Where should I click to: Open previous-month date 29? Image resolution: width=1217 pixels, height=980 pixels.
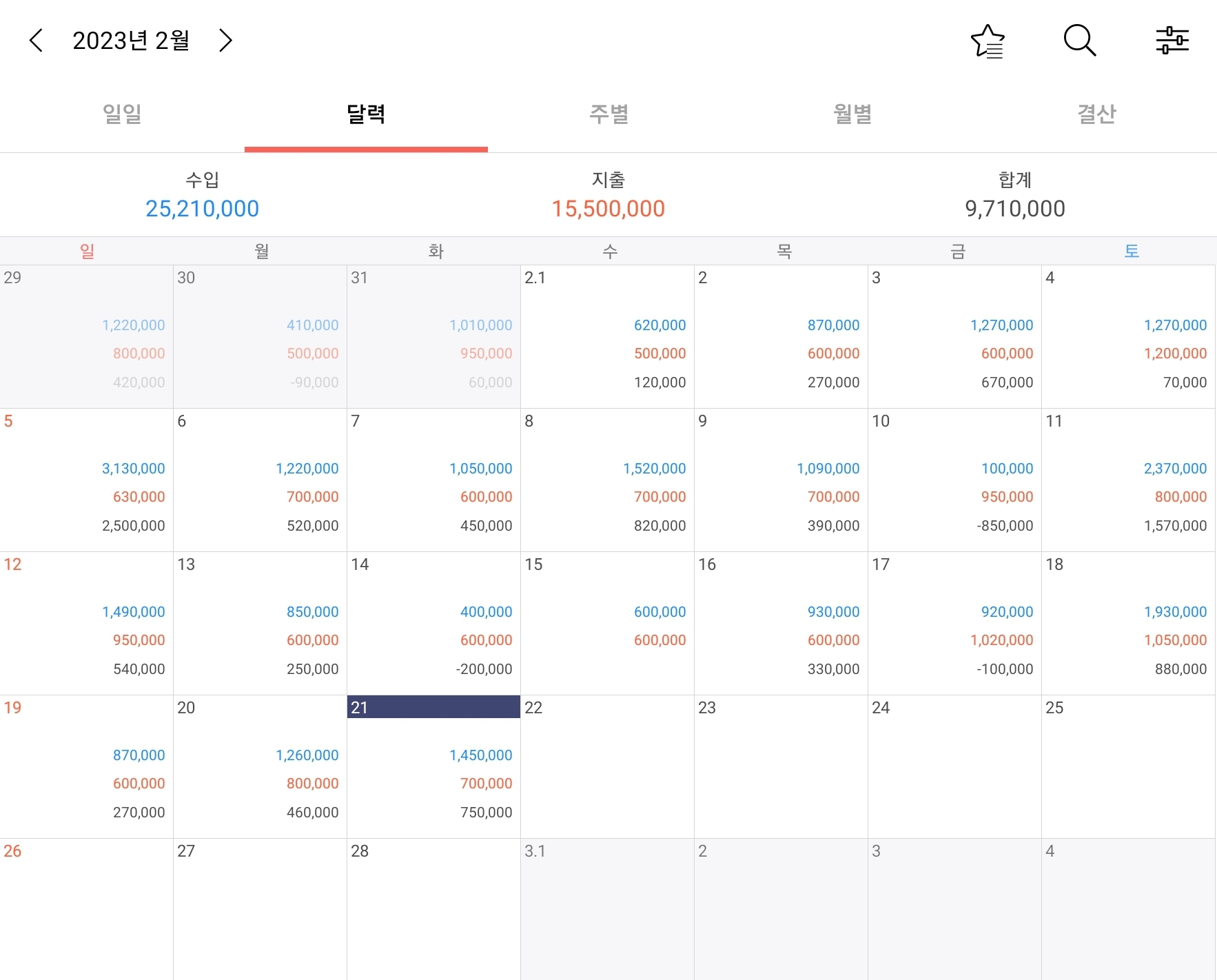click(86, 337)
